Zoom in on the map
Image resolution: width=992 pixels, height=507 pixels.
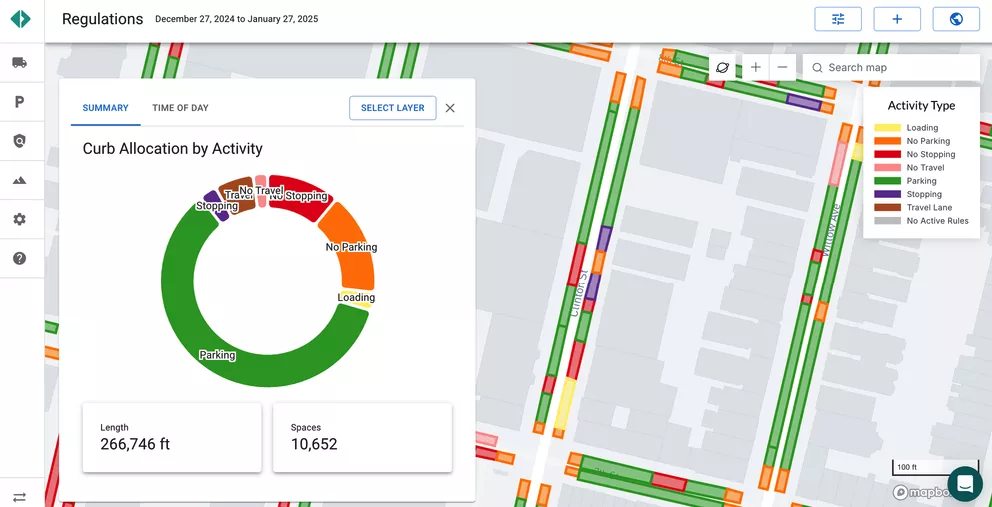click(x=755, y=67)
